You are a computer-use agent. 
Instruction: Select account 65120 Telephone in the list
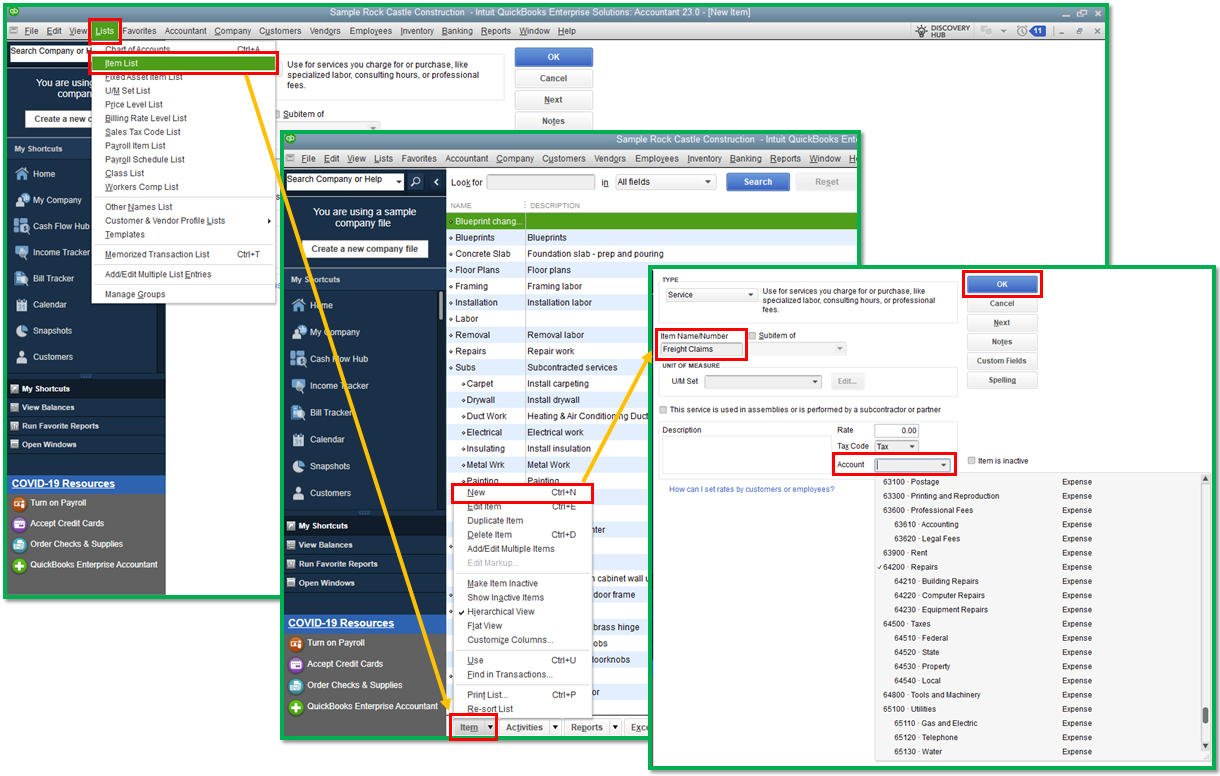[x=1038, y=738]
